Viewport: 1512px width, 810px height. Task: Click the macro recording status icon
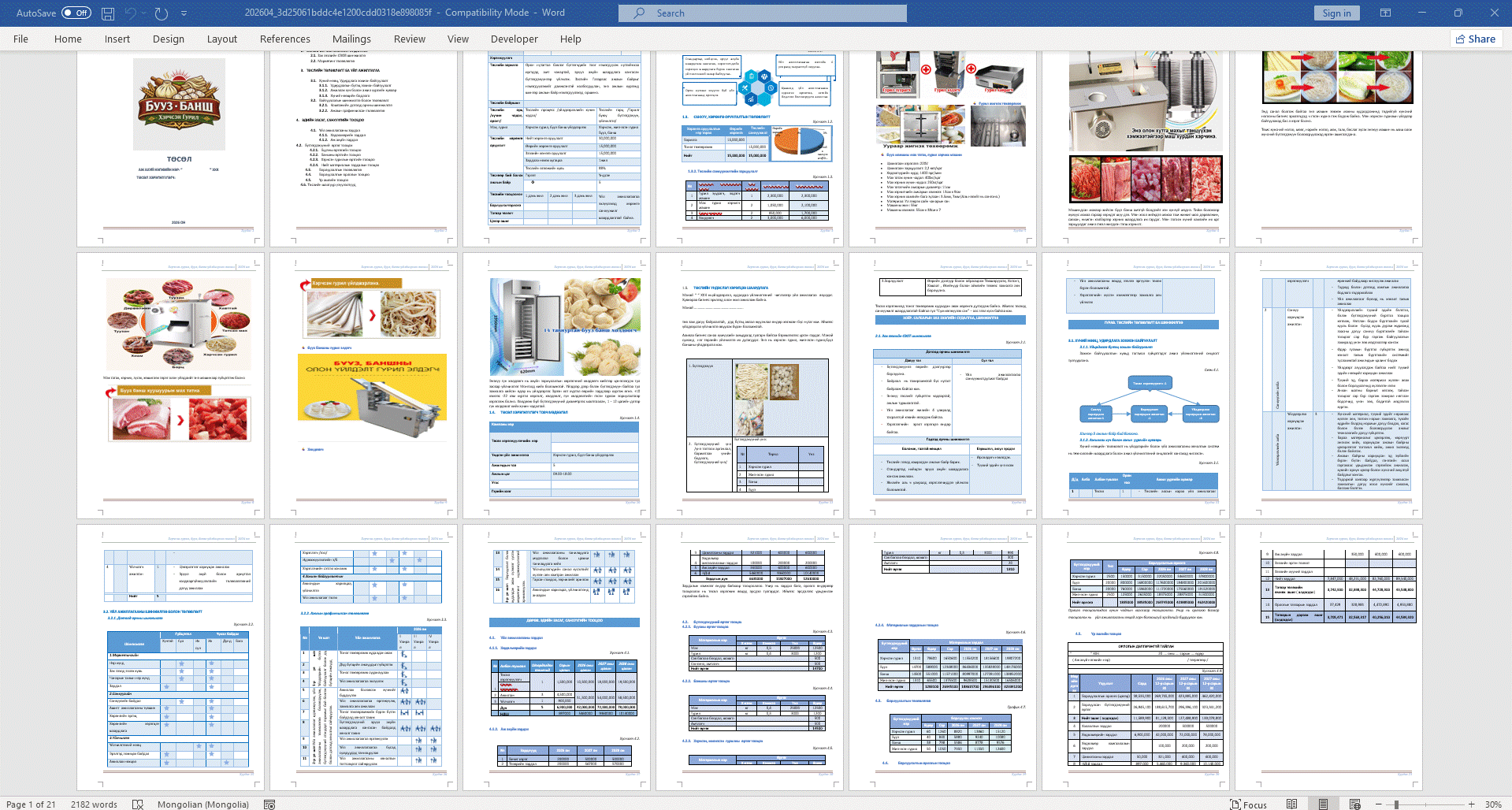click(269, 804)
